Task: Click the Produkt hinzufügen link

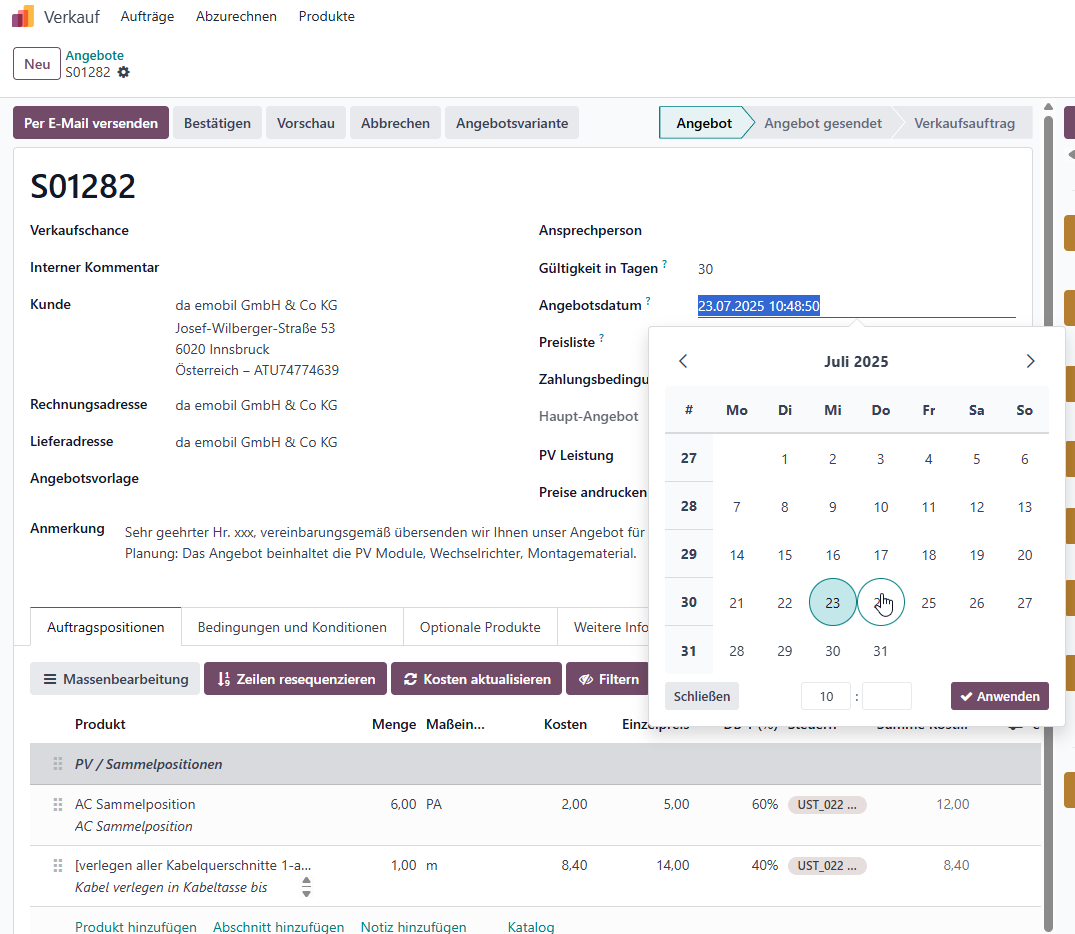Action: [x=136, y=926]
